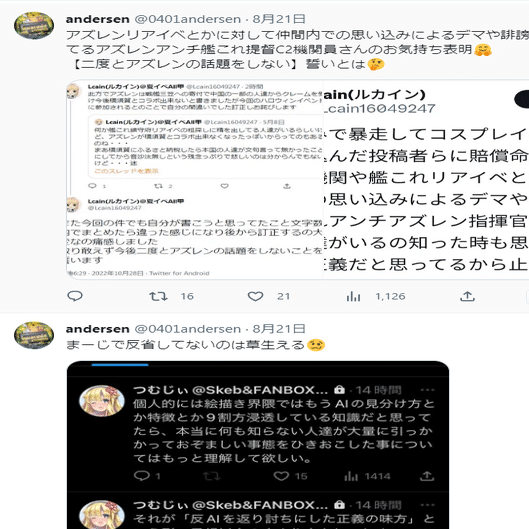The image size is (529, 529).
Task: Open @0401andersen handle on second tweet
Action: [188, 329]
